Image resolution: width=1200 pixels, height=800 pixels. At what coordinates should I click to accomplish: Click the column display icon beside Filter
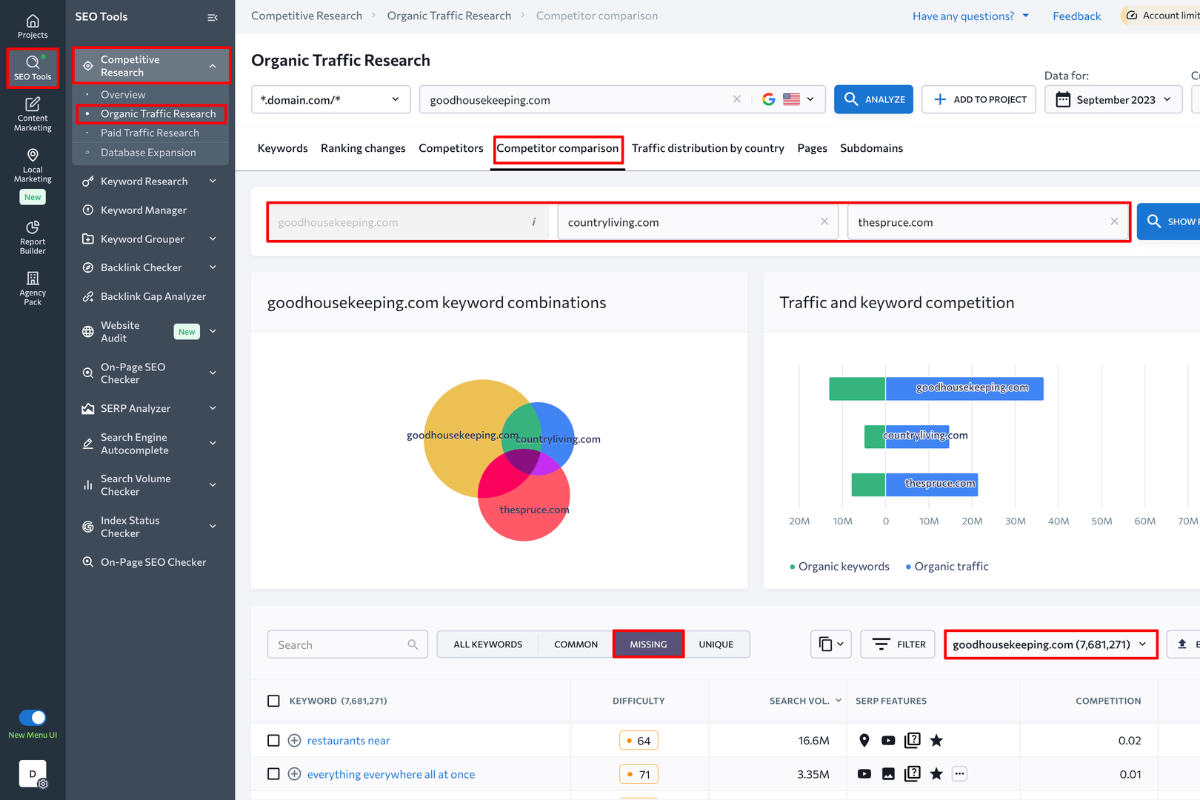pos(830,644)
